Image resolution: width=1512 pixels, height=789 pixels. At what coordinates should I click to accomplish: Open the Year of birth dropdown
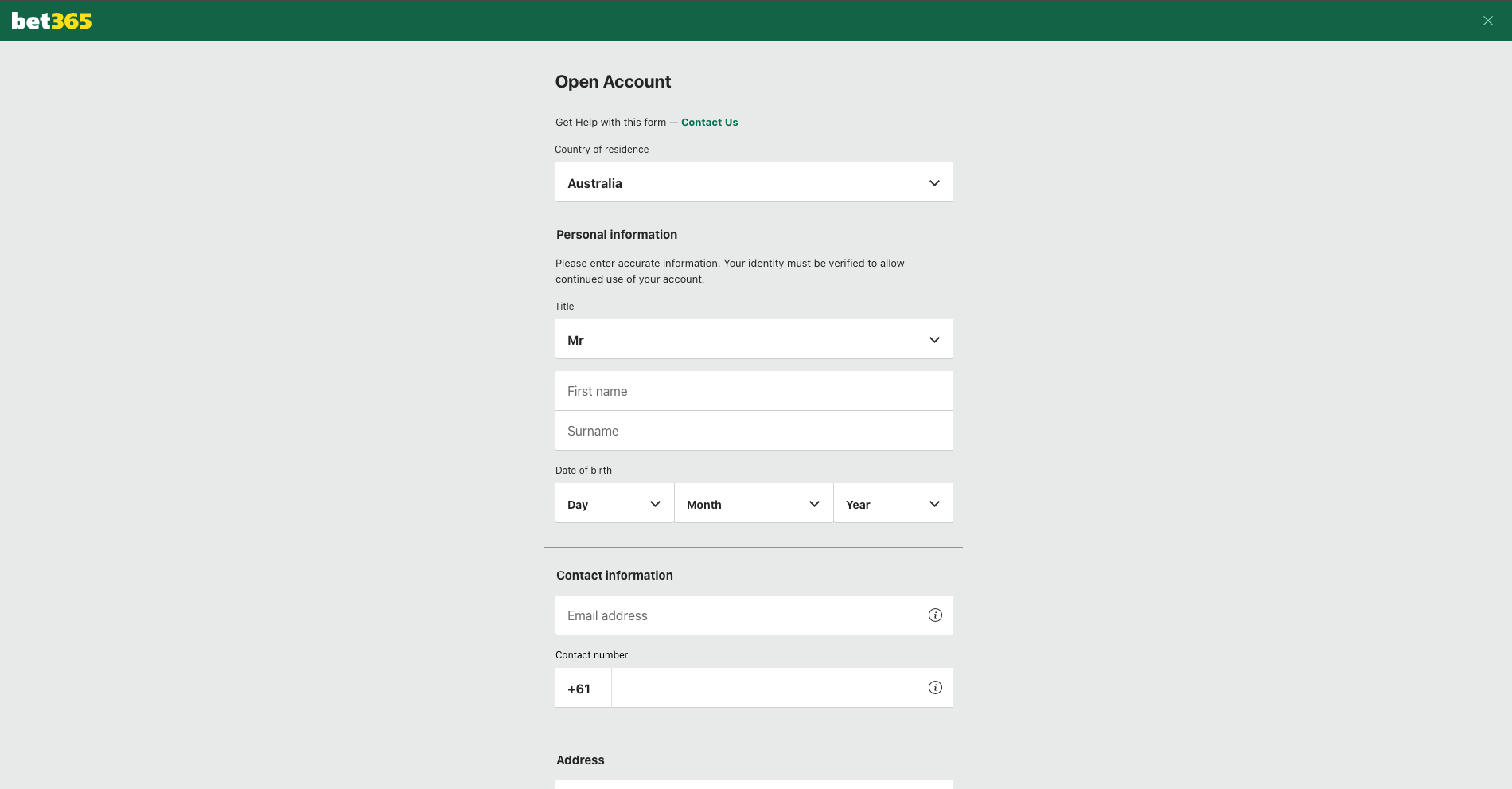(x=894, y=503)
